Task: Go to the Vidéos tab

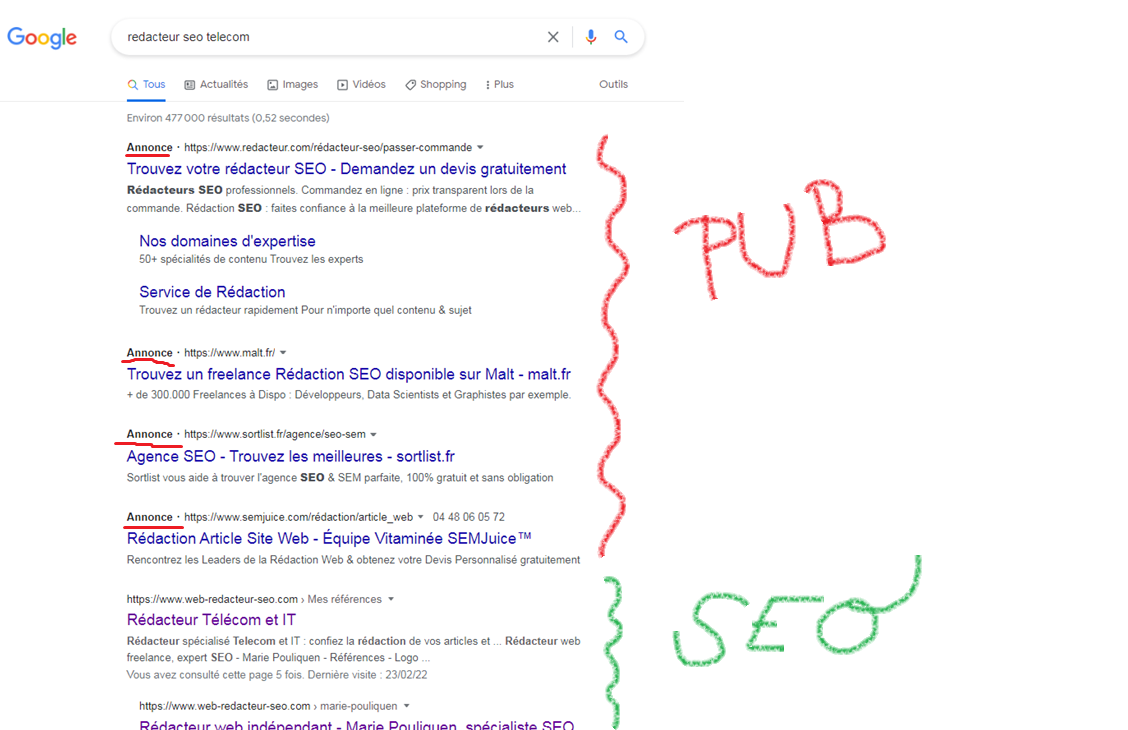Action: (362, 84)
